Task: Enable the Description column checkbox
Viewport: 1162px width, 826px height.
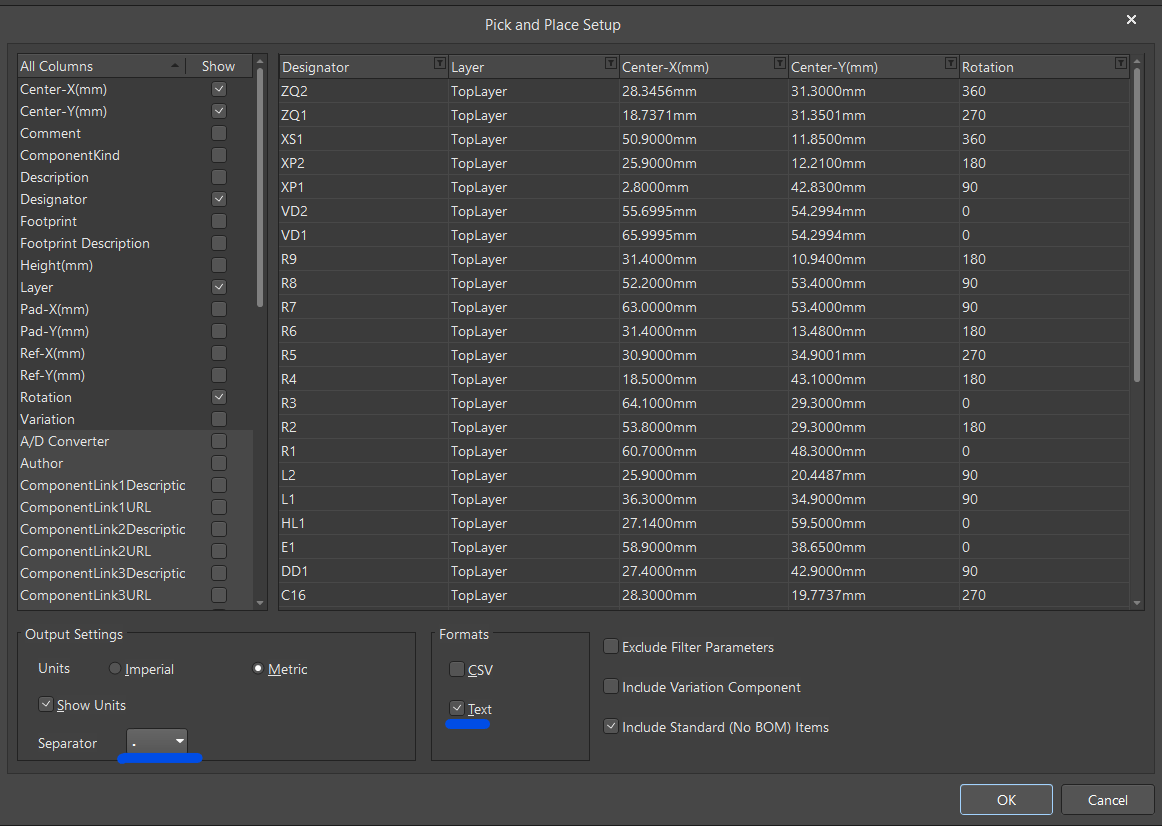Action: (219, 177)
